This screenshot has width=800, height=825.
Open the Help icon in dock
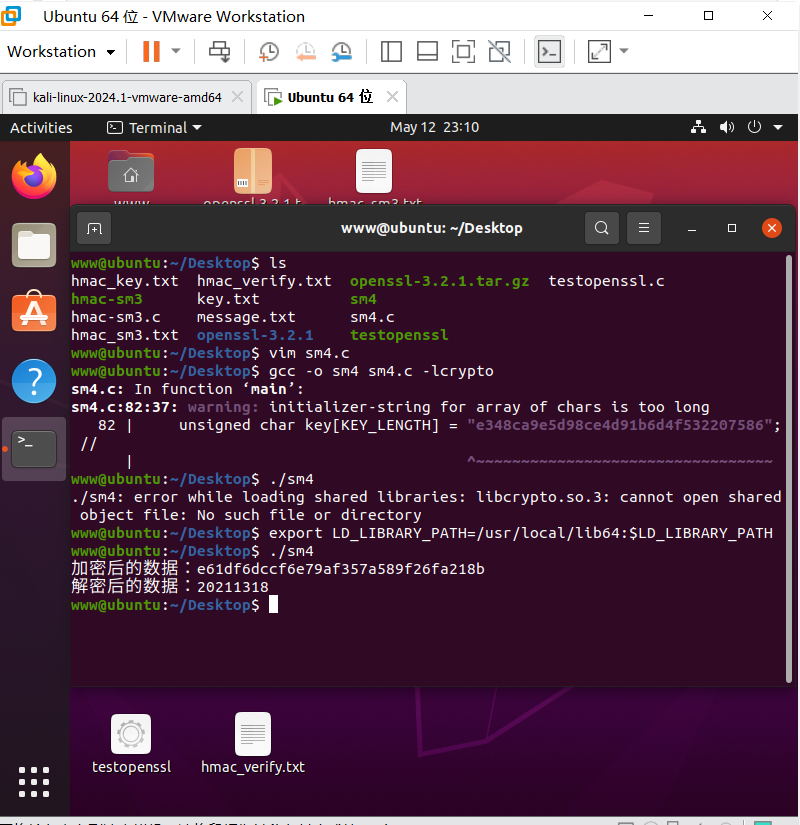[x=34, y=381]
